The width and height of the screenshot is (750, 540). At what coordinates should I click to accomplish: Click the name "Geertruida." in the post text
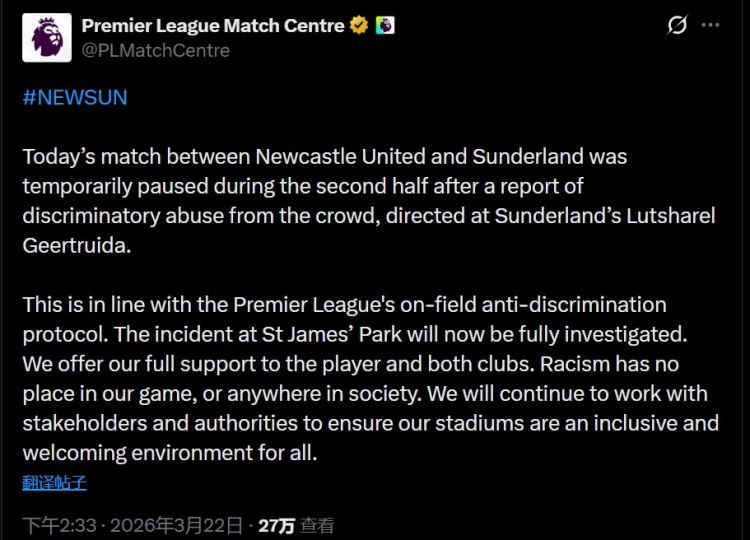click(x=77, y=245)
